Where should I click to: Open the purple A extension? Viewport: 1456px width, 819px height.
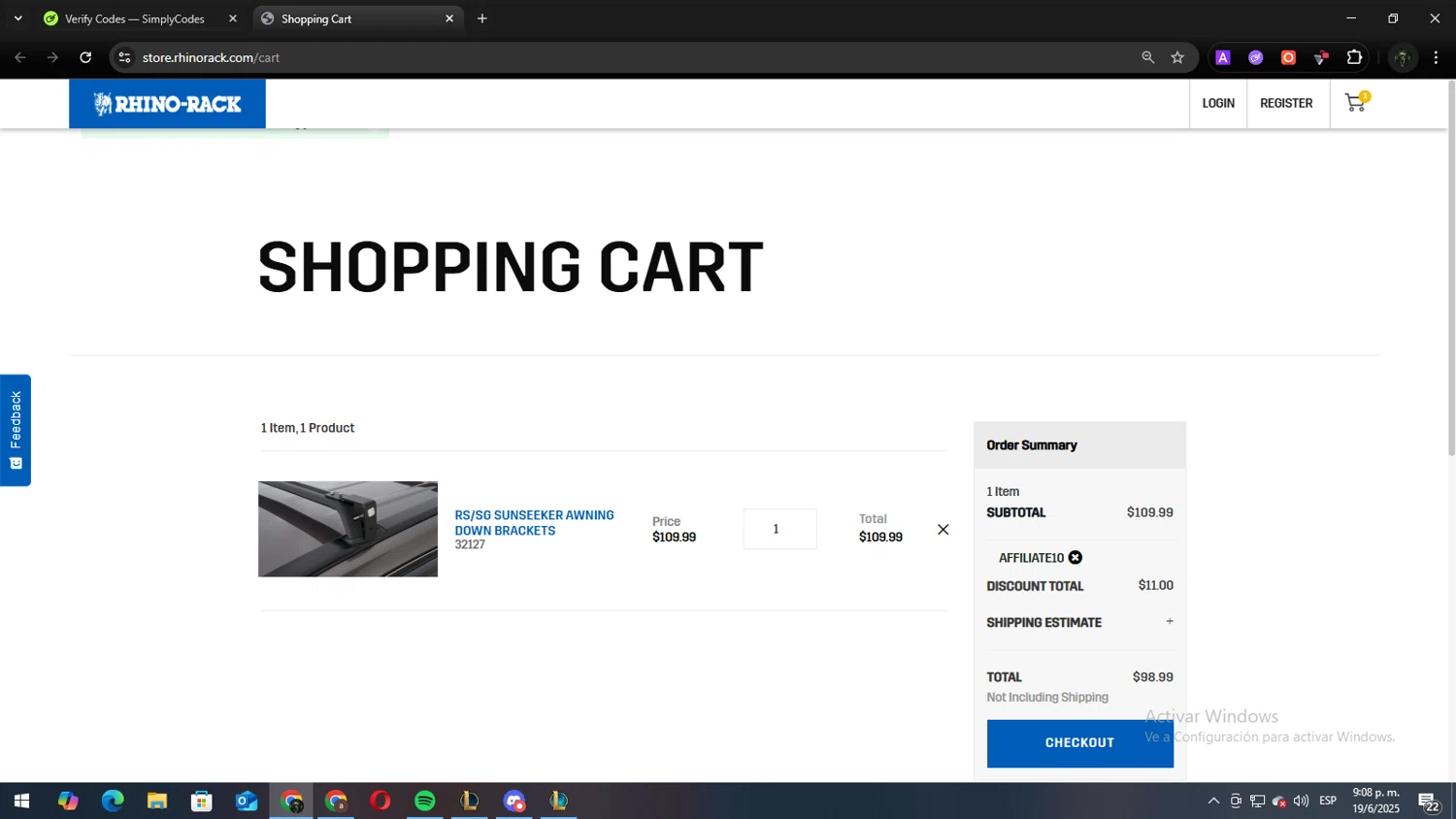pyautogui.click(x=1223, y=57)
